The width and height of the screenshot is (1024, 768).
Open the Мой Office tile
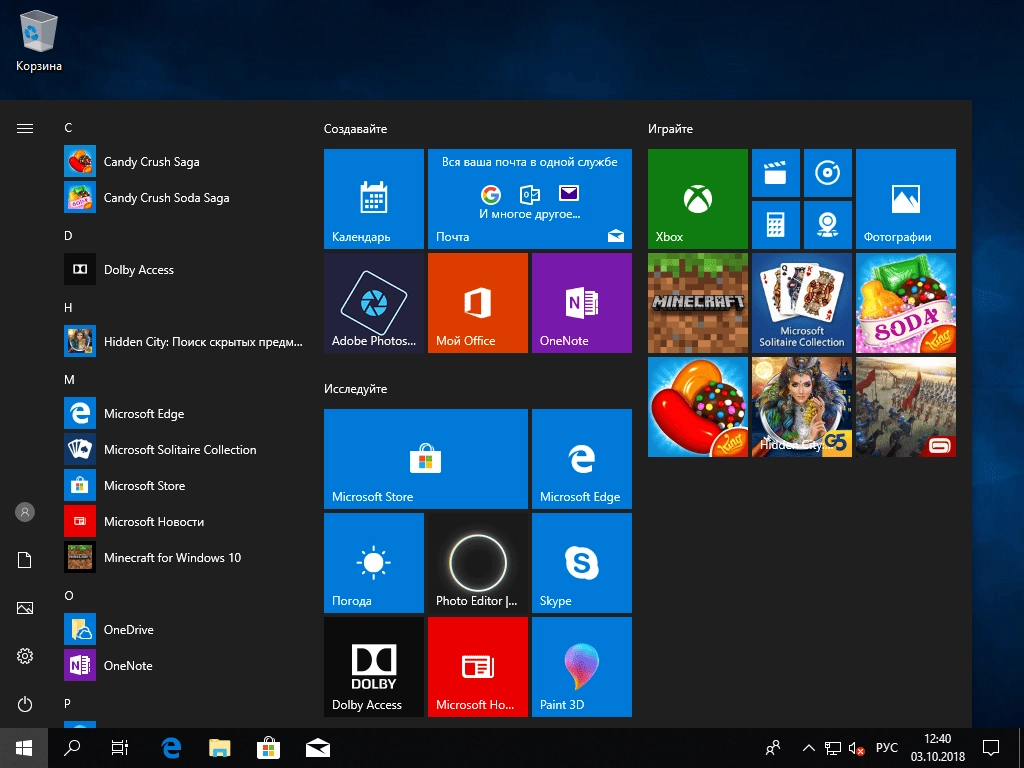click(477, 303)
